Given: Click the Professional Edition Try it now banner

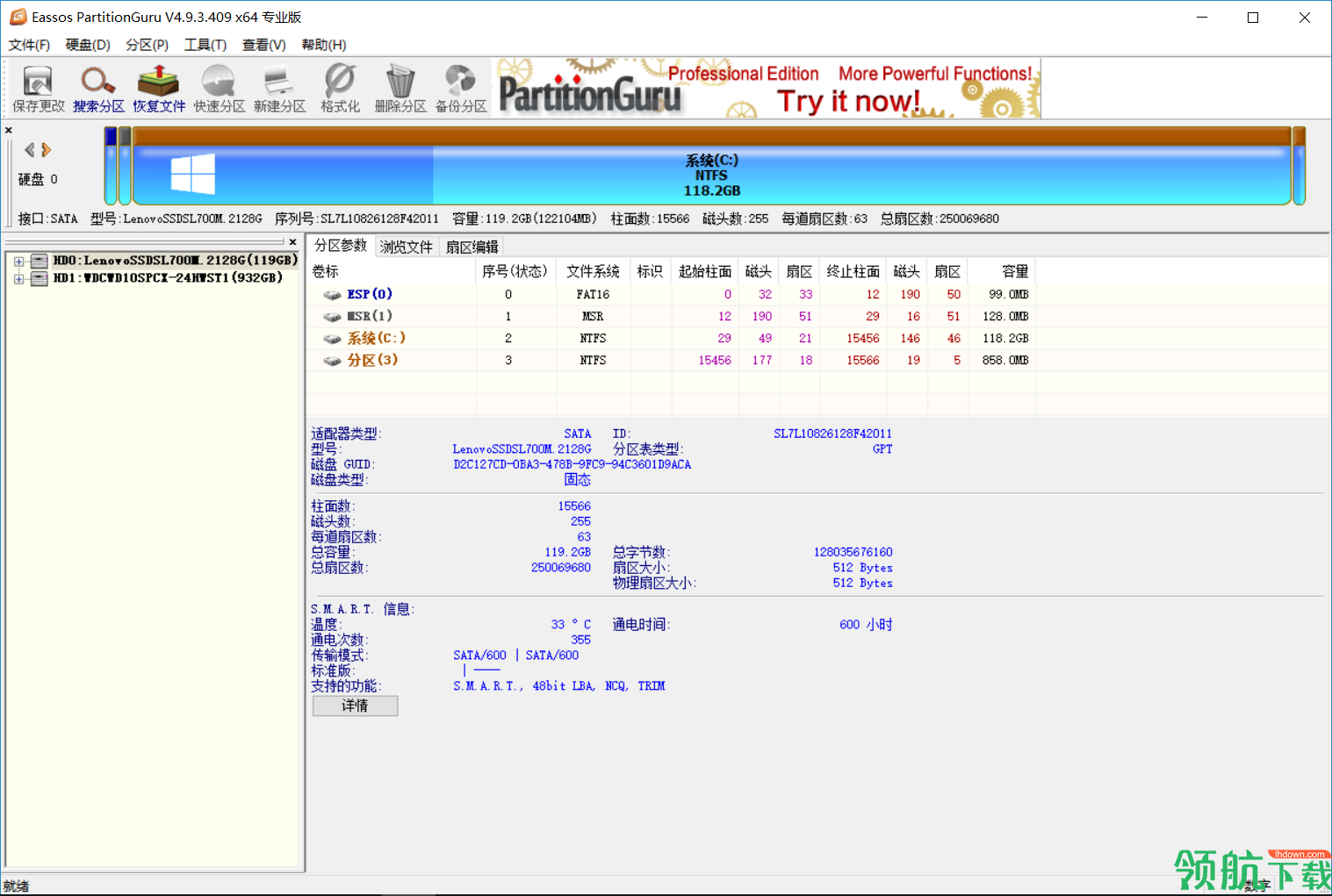Looking at the screenshot, I should point(768,88).
